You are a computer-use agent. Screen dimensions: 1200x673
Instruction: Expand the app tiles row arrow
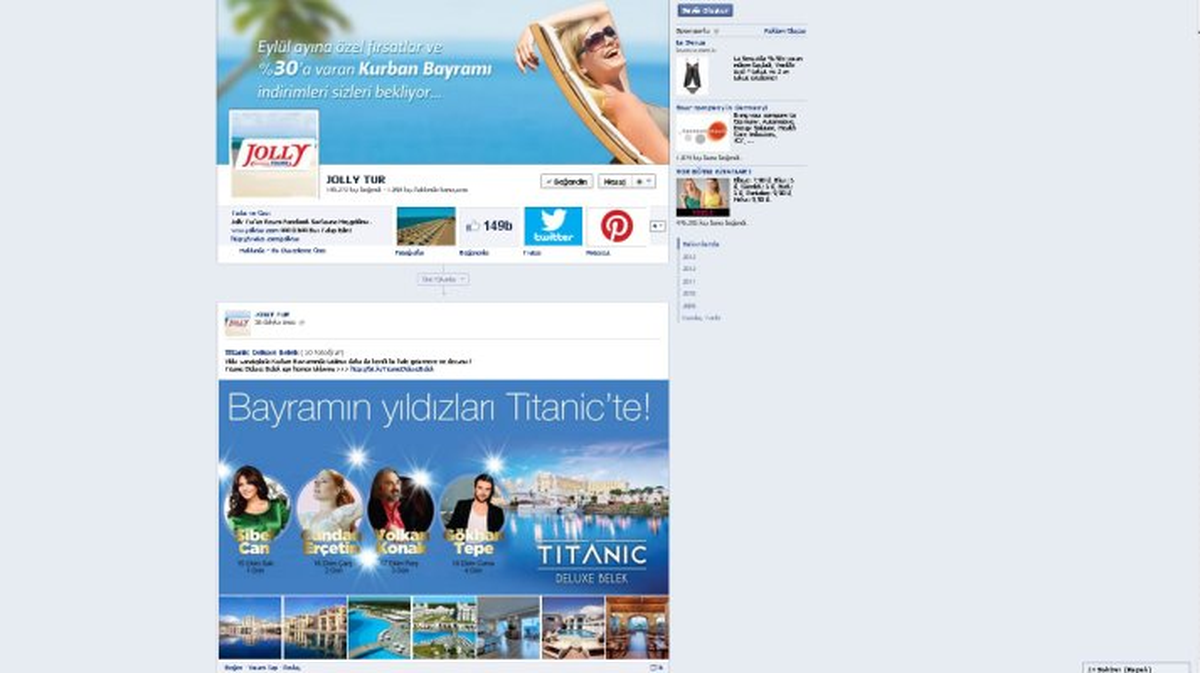point(657,226)
